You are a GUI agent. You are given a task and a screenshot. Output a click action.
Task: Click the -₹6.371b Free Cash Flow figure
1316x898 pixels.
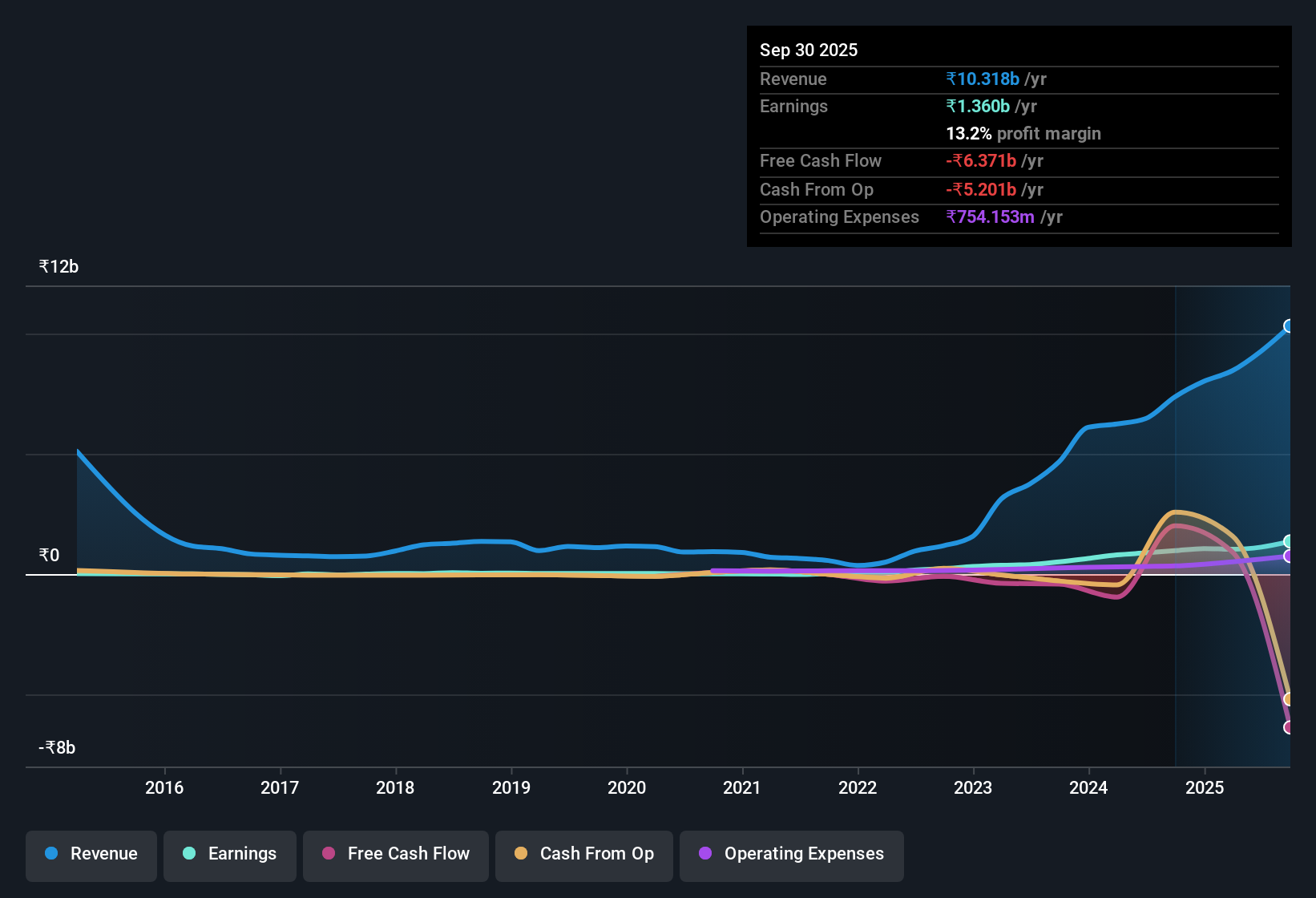[x=981, y=160]
